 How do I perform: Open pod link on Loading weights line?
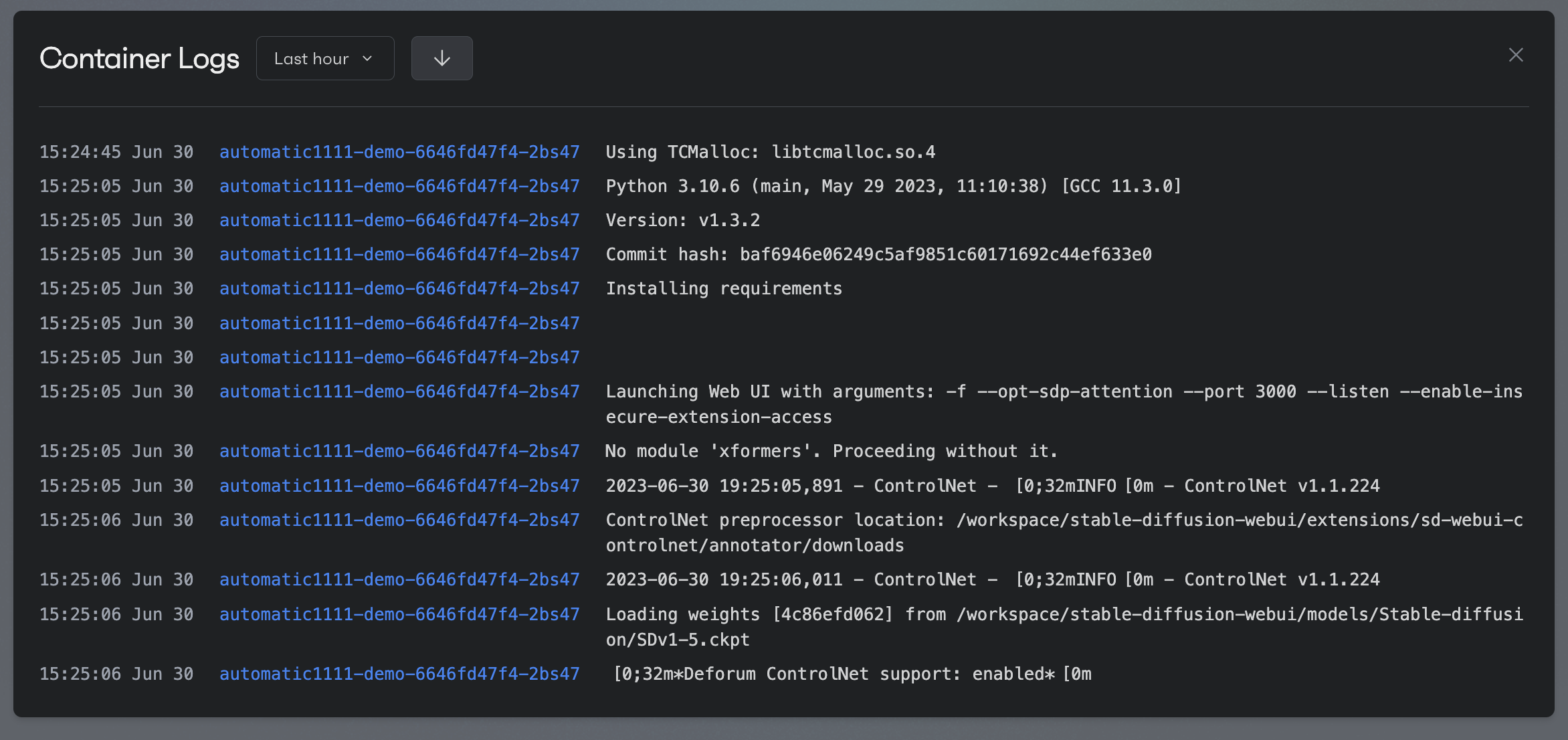[399, 615]
